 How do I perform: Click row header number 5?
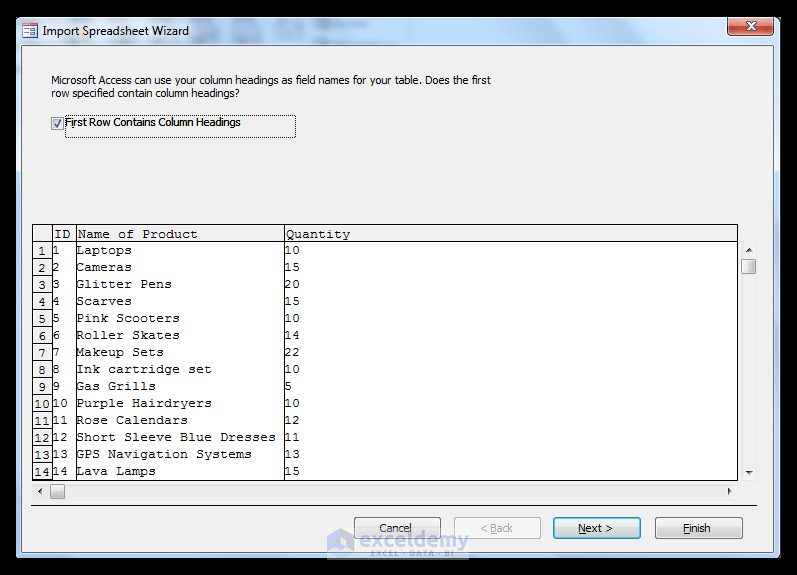click(42, 319)
